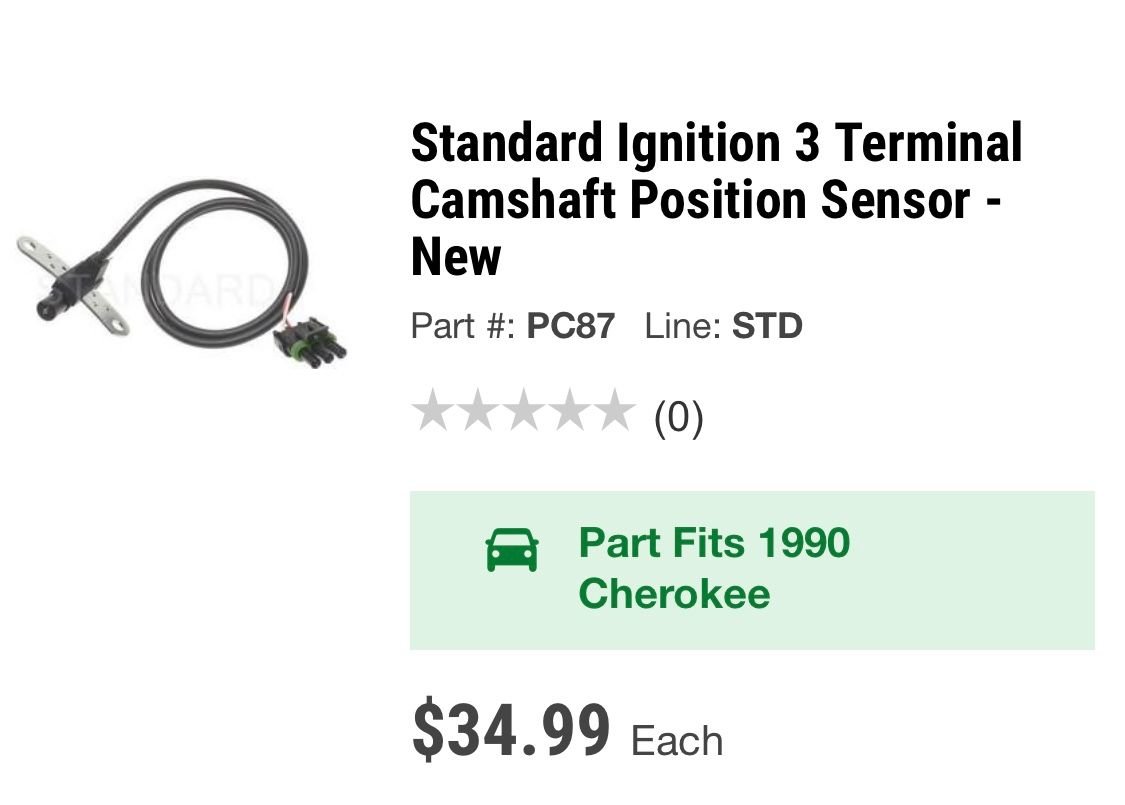Open Standard Ignition Camshaft Position Sensor title
This screenshot has height=805, width=1125.
pos(716,199)
